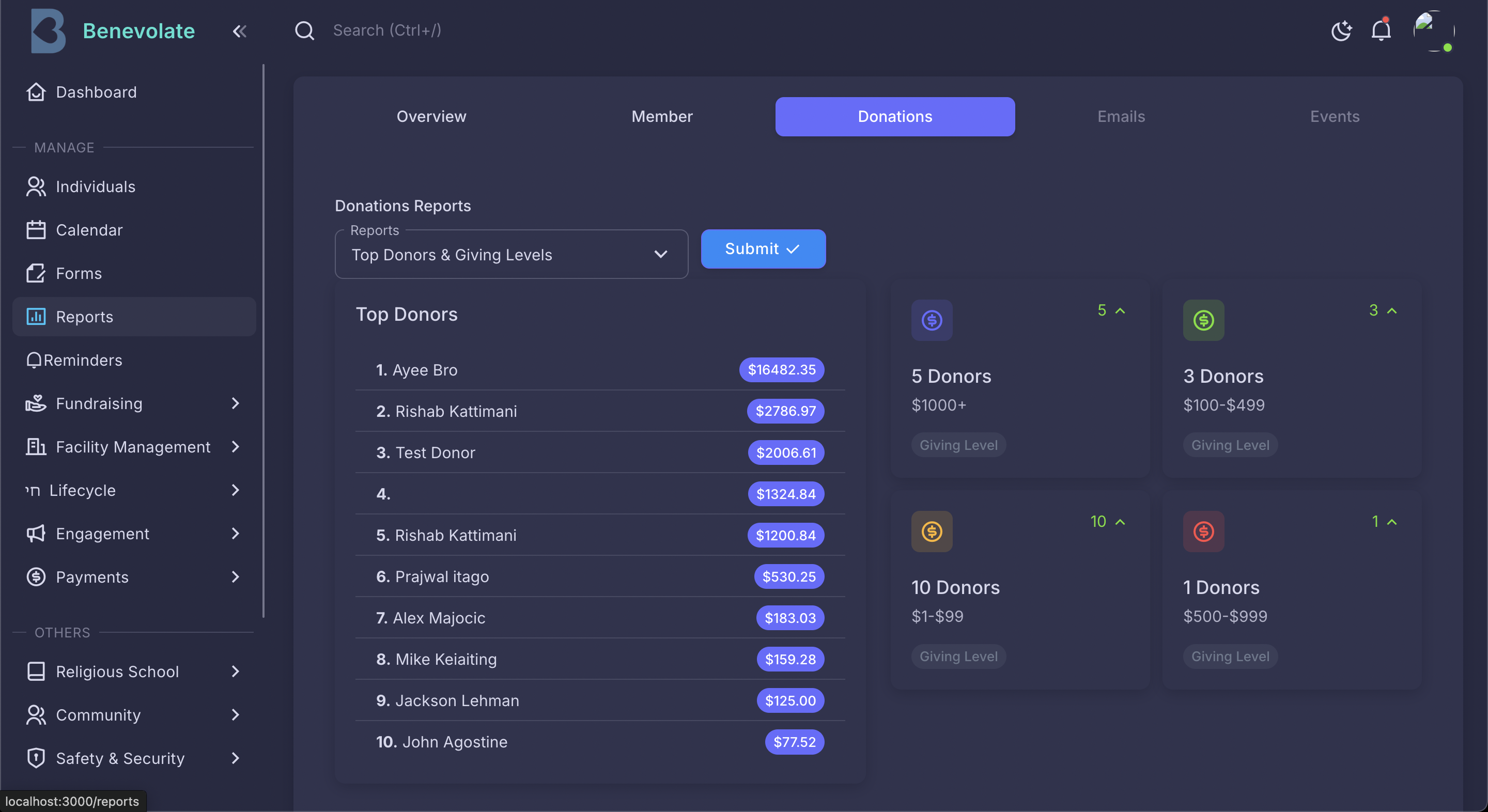Focus the Search (Ctrl+/) field
Image resolution: width=1488 pixels, height=812 pixels.
pyautogui.click(x=387, y=30)
